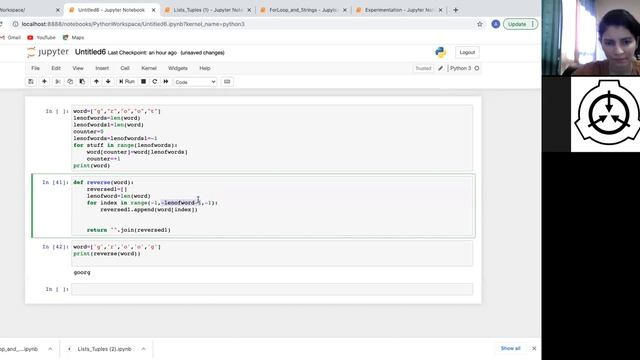This screenshot has height=360, width=640.
Task: Interrupt the kernel with the stop icon
Action: [x=143, y=82]
